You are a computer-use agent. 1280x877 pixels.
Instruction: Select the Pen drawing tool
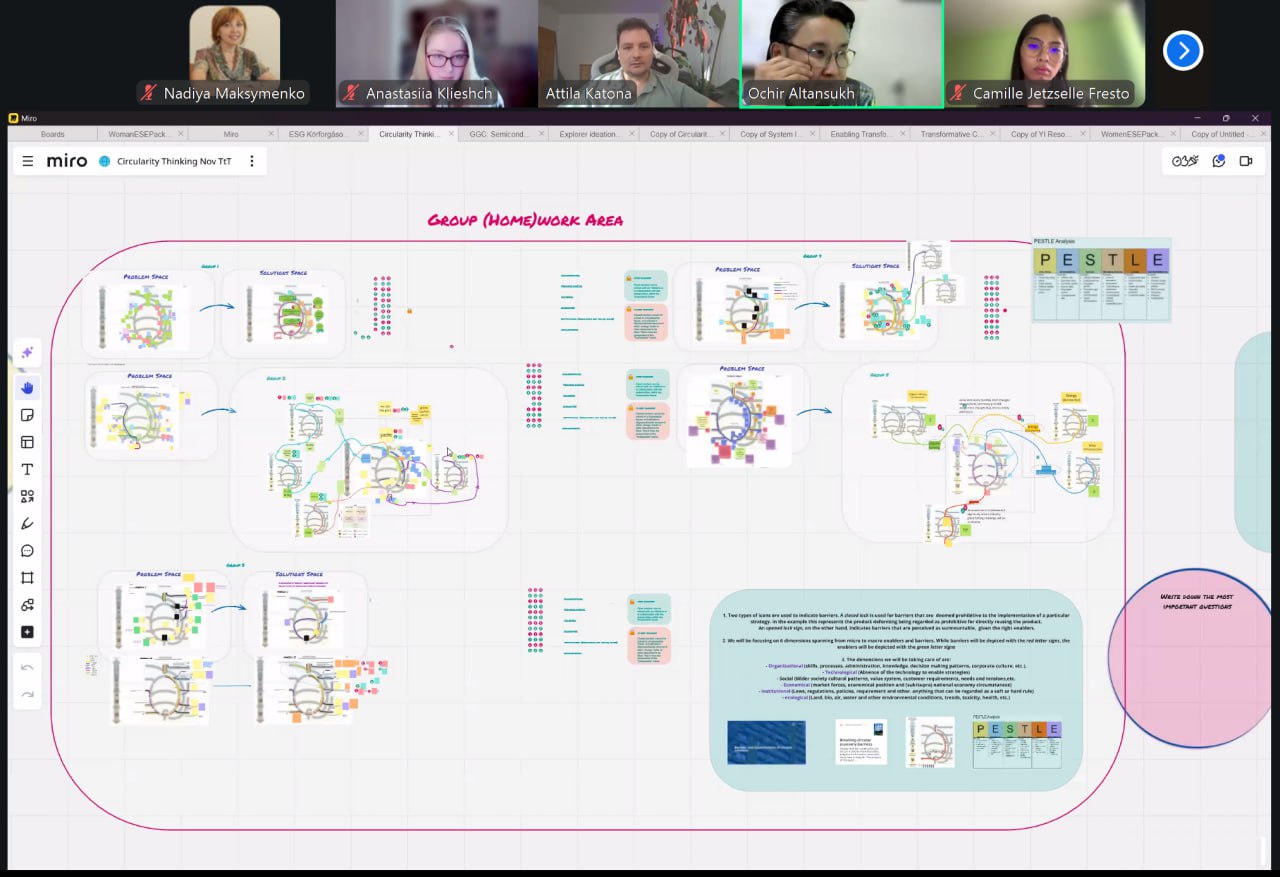point(27,523)
